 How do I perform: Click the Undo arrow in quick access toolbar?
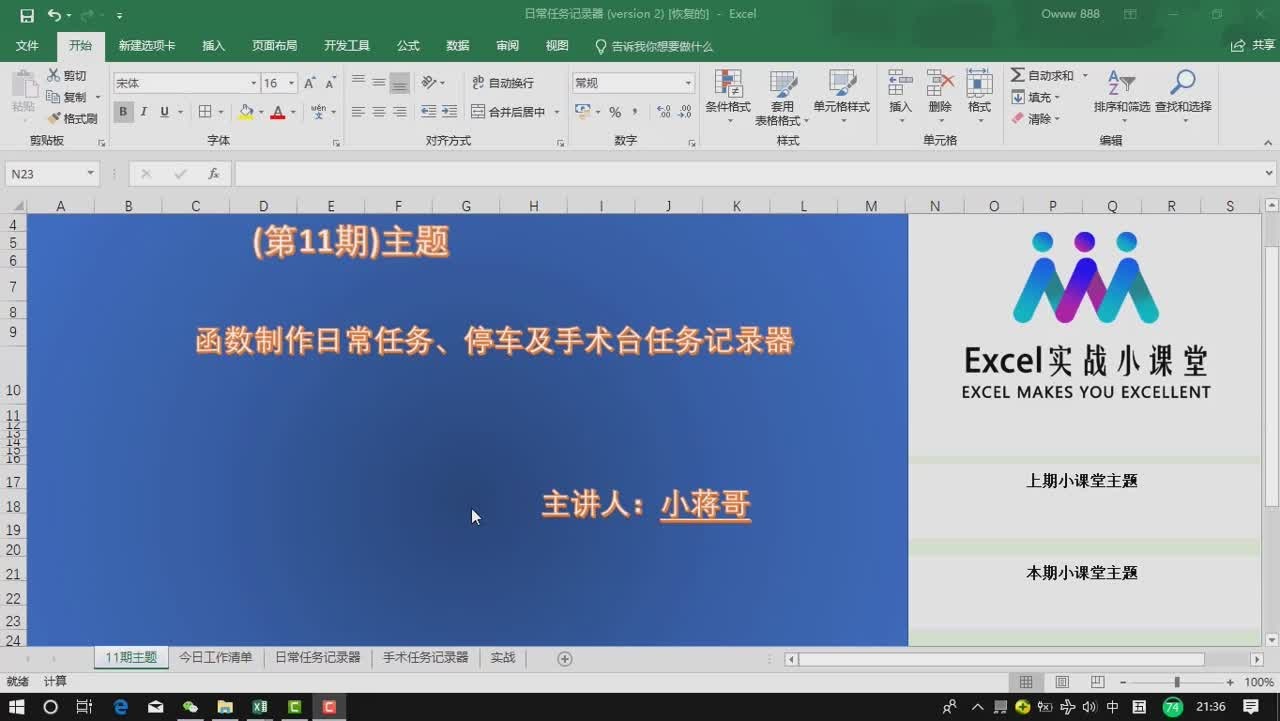54,15
